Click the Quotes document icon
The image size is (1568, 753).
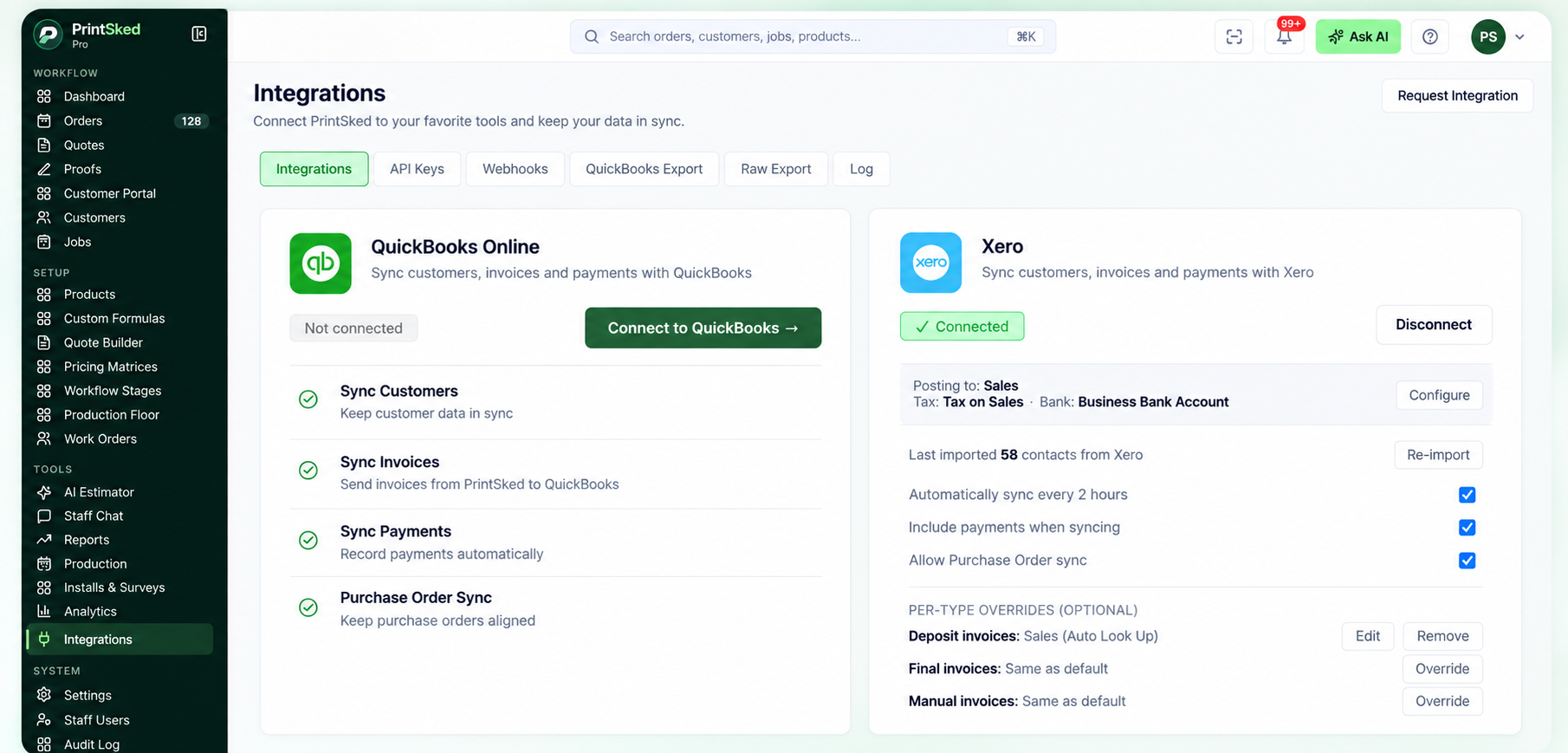pyautogui.click(x=44, y=145)
